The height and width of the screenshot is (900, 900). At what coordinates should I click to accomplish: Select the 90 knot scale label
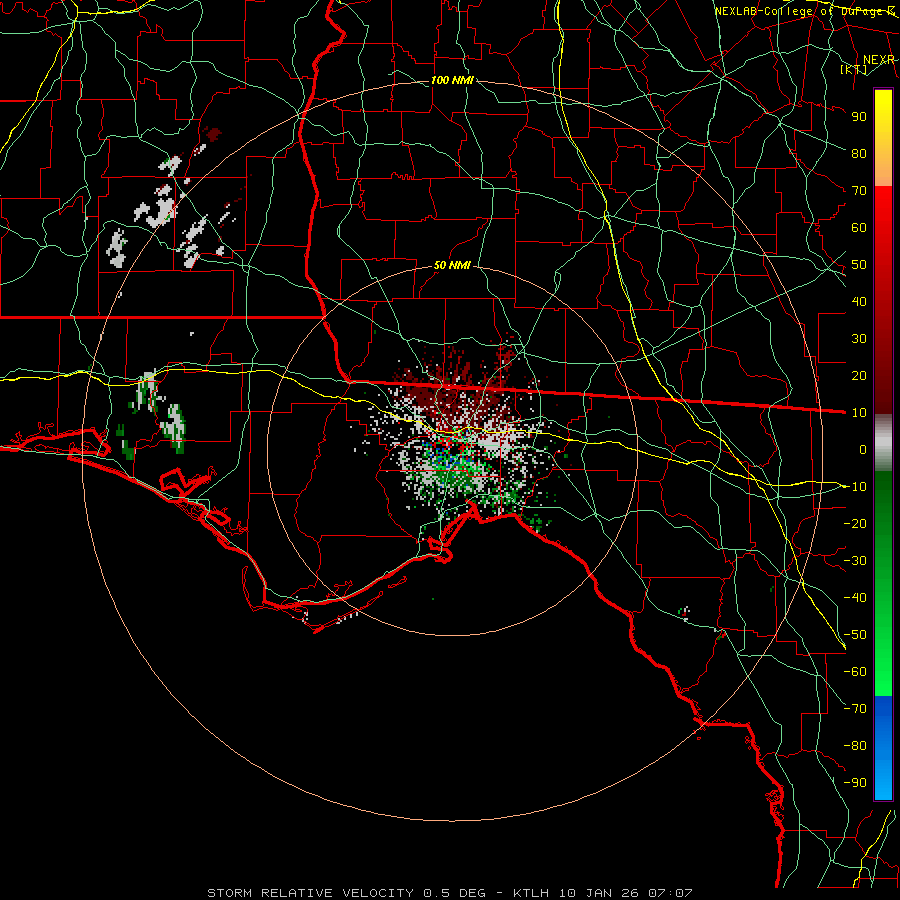(859, 117)
